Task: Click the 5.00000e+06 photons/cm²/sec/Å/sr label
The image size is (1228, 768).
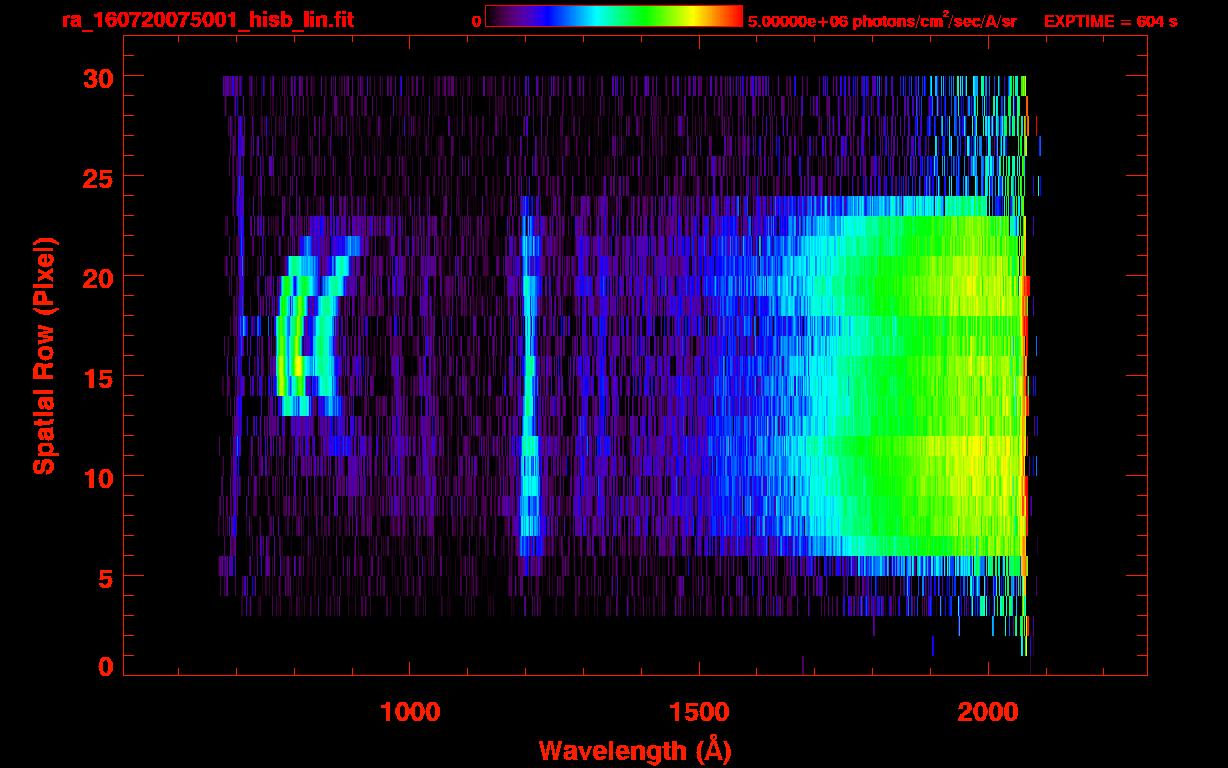Action: coord(882,20)
